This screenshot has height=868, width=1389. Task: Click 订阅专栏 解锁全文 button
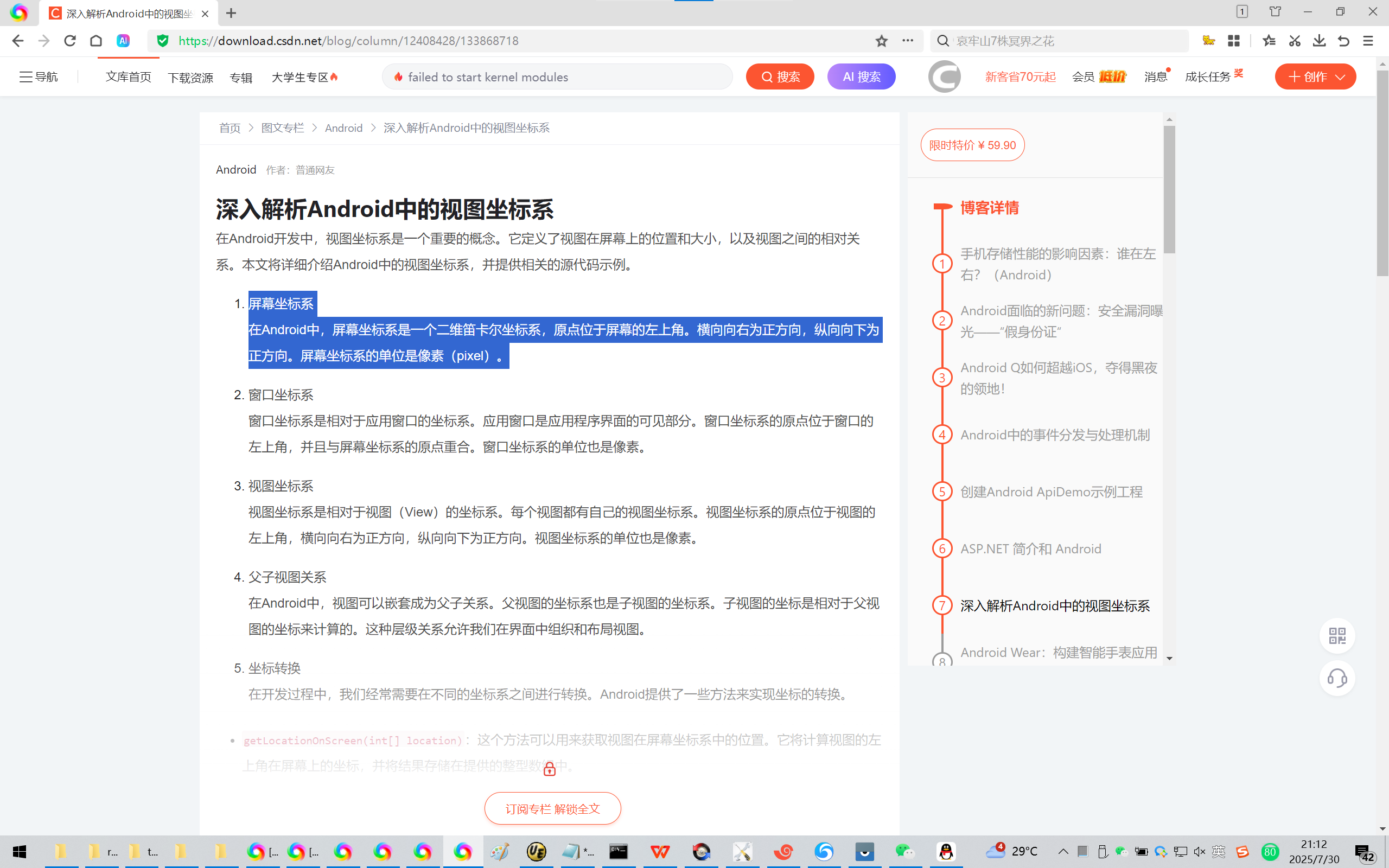552,808
